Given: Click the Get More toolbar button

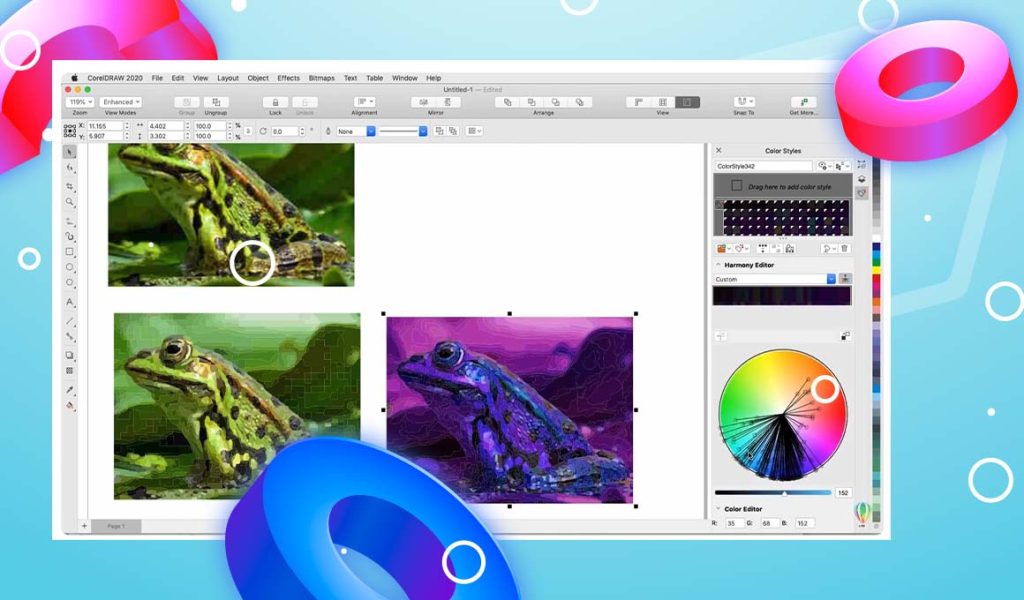Looking at the screenshot, I should 803,103.
